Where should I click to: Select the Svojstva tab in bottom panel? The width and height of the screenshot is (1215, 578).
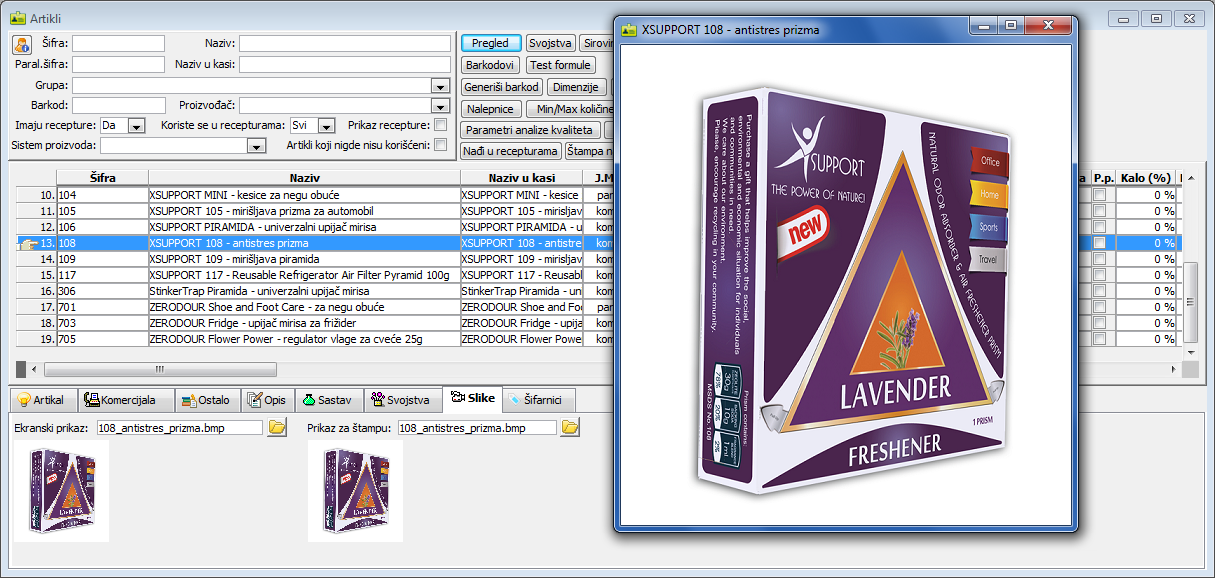pos(400,400)
